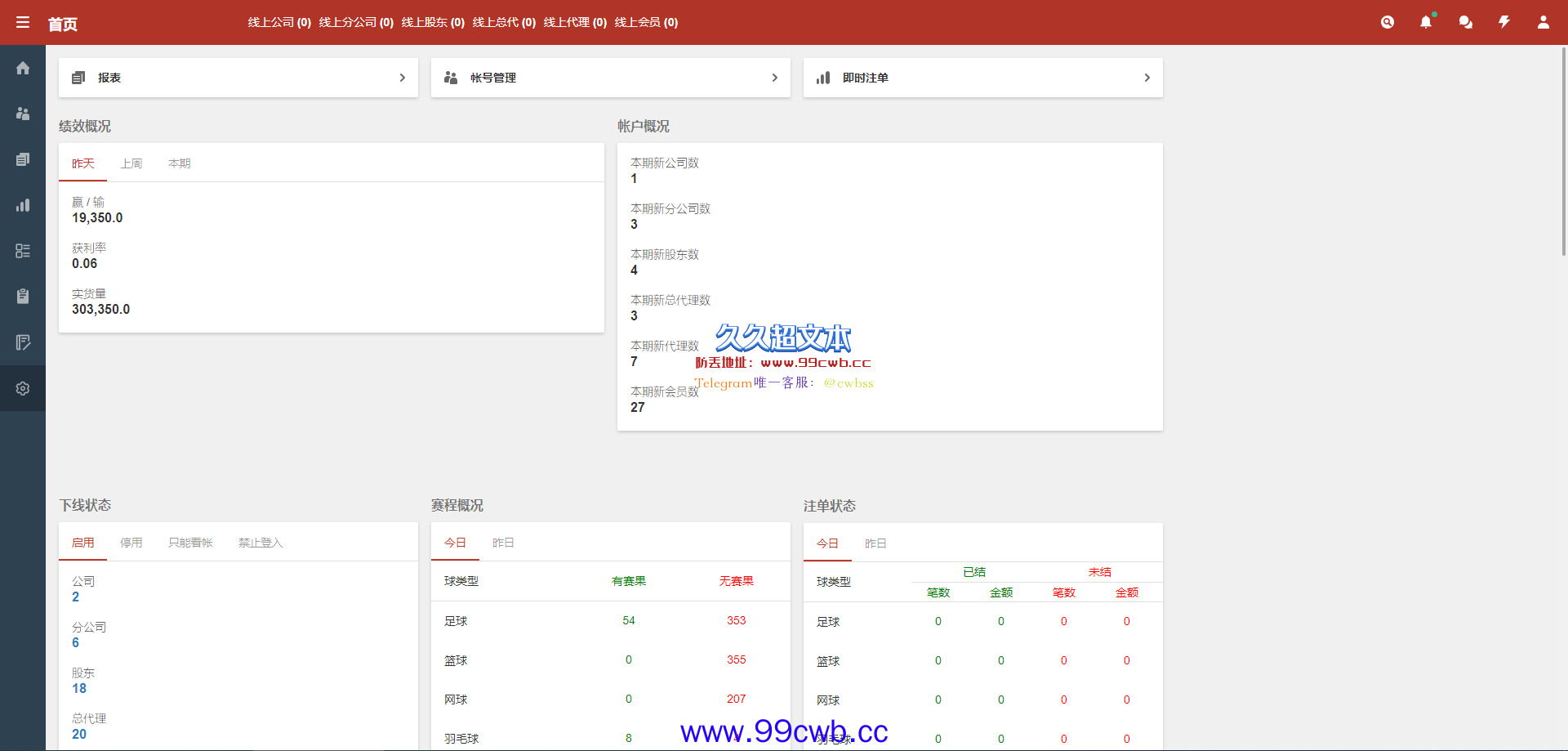1568x751 pixels.
Task: Switch to the 只能看帐 tab
Action: pyautogui.click(x=190, y=543)
